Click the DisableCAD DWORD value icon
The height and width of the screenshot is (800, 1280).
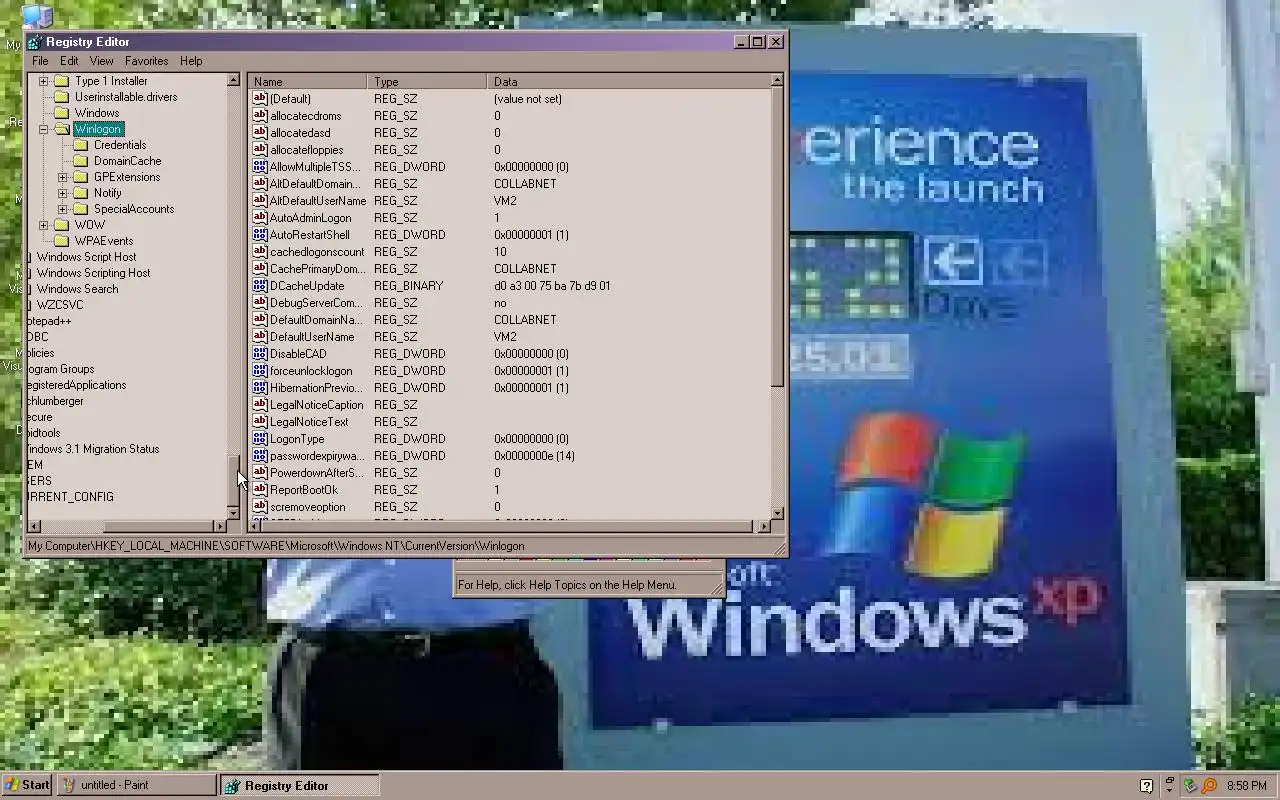260,353
